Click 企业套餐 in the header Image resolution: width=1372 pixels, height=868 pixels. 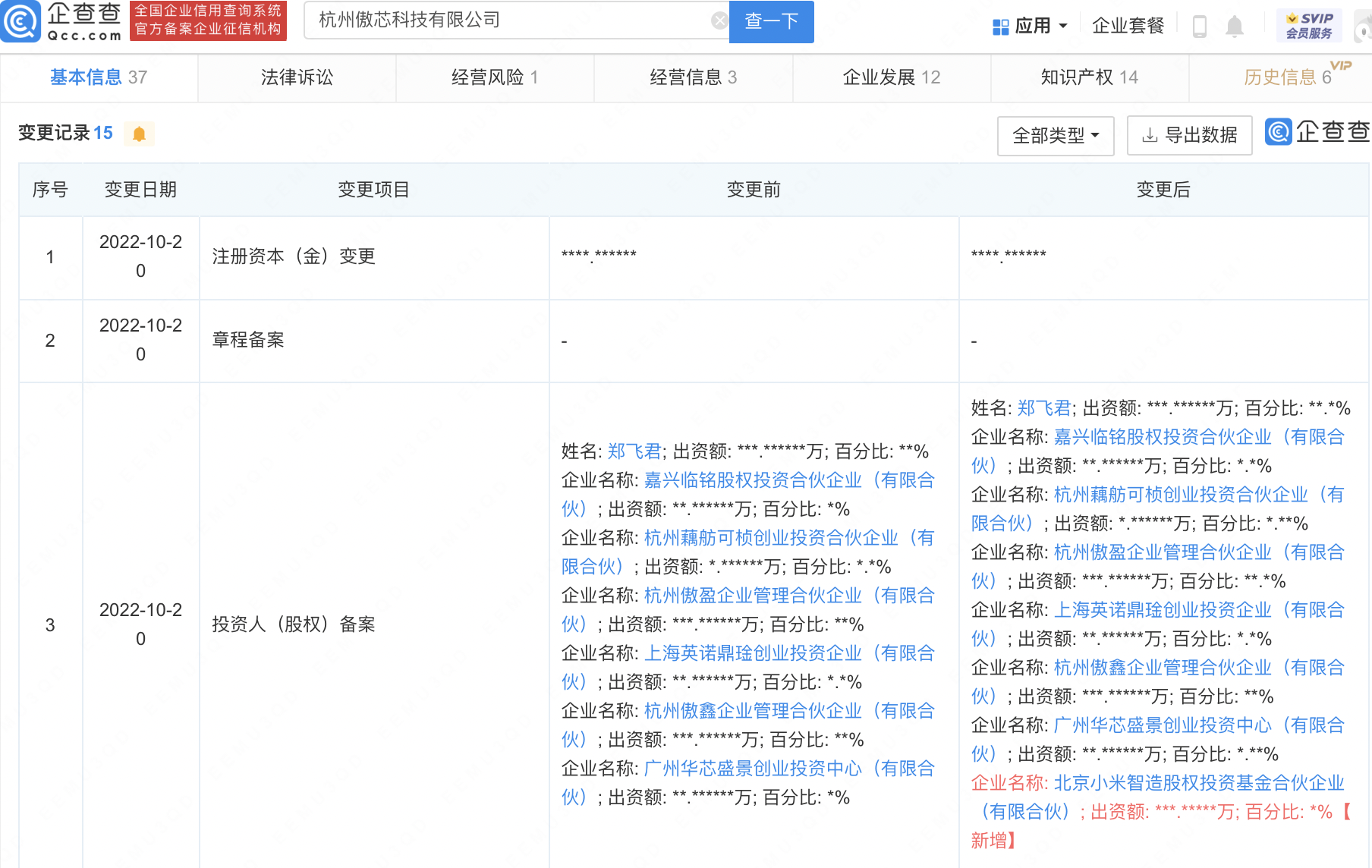tap(1128, 27)
